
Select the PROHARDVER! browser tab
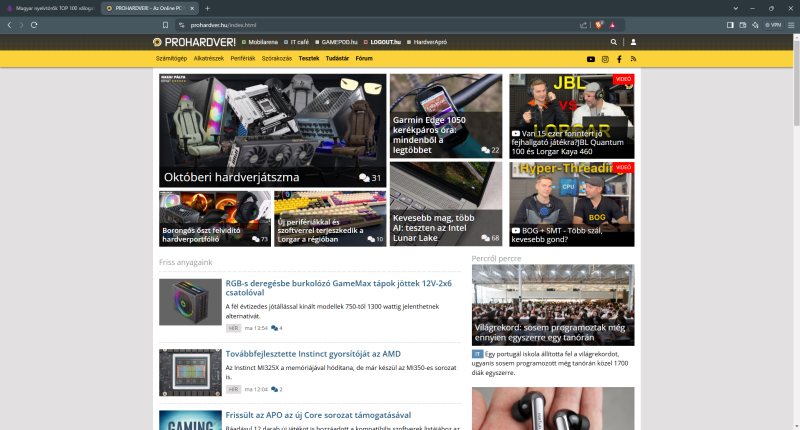[x=149, y=8]
